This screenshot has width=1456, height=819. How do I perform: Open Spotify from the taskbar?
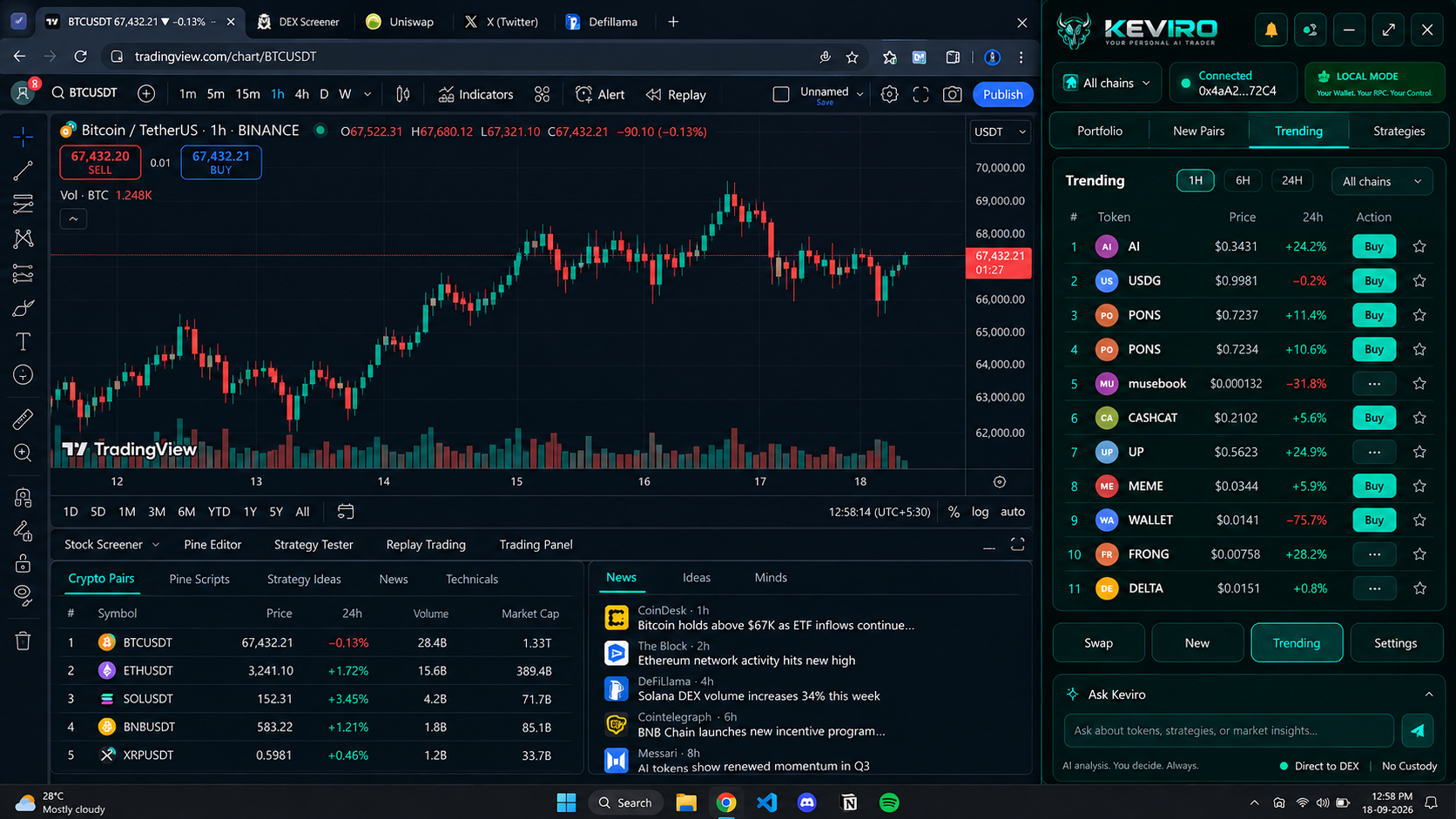click(889, 802)
